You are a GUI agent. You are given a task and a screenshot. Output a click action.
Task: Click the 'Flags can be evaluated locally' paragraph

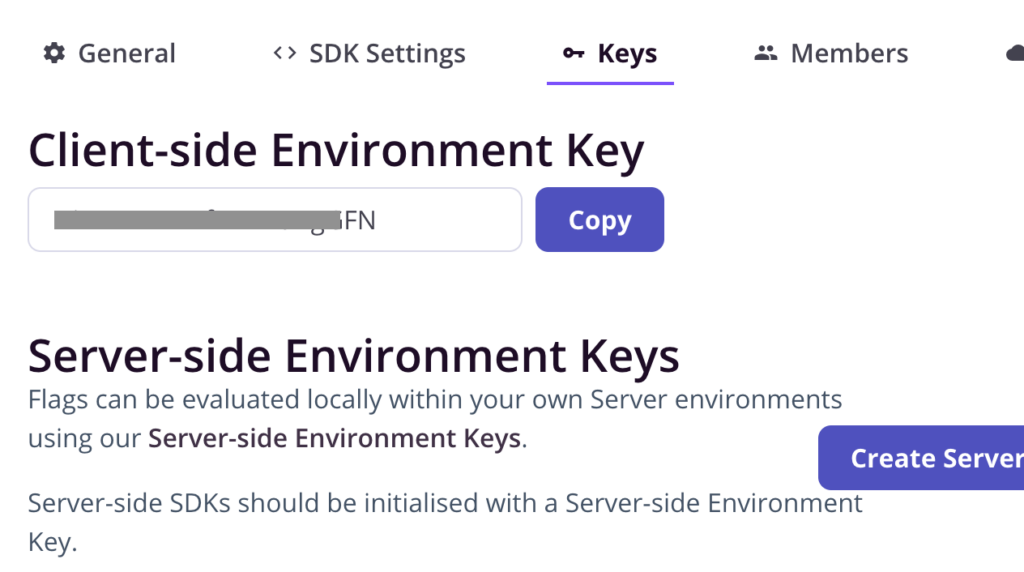(x=435, y=419)
